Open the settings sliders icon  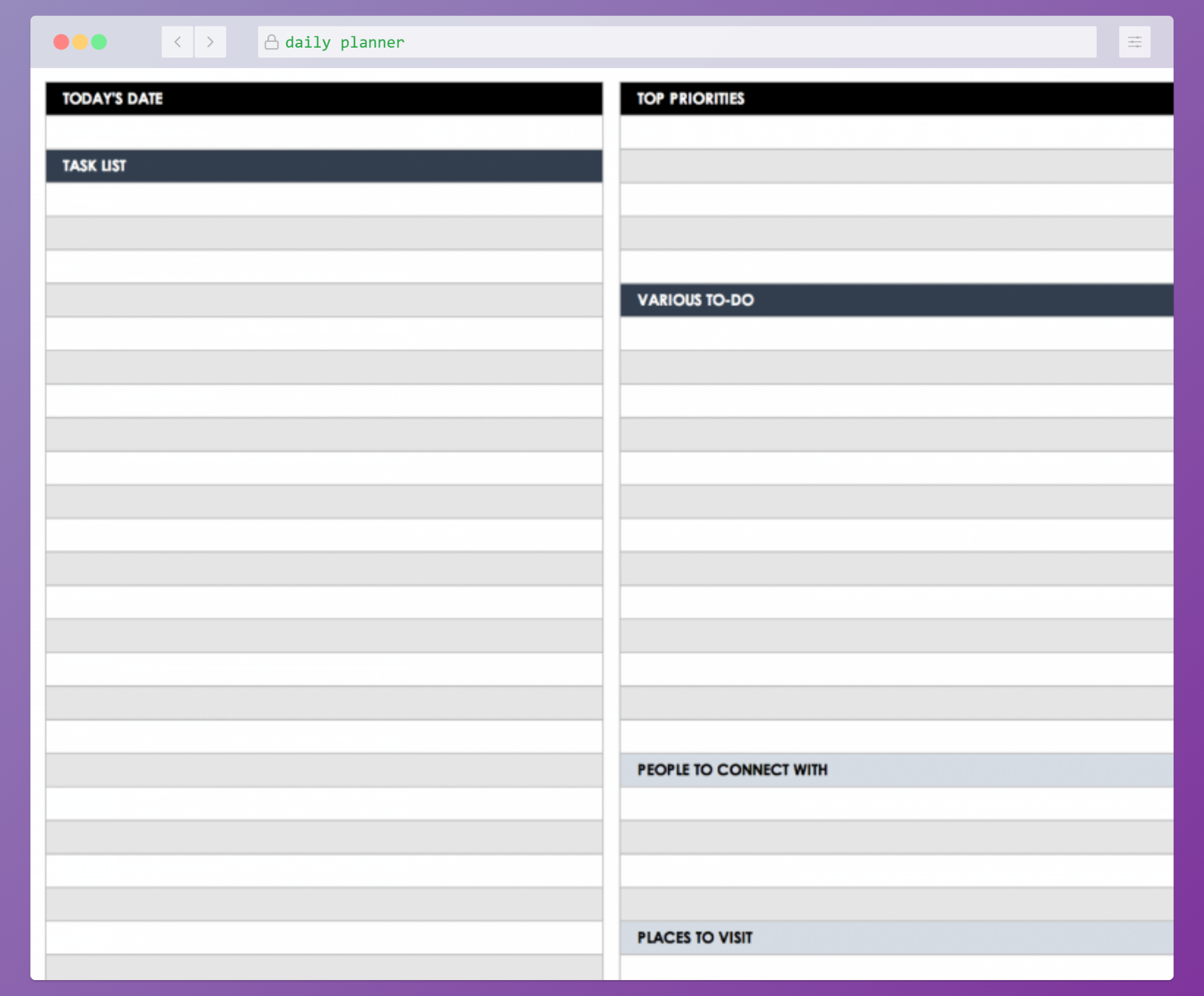(x=1134, y=42)
